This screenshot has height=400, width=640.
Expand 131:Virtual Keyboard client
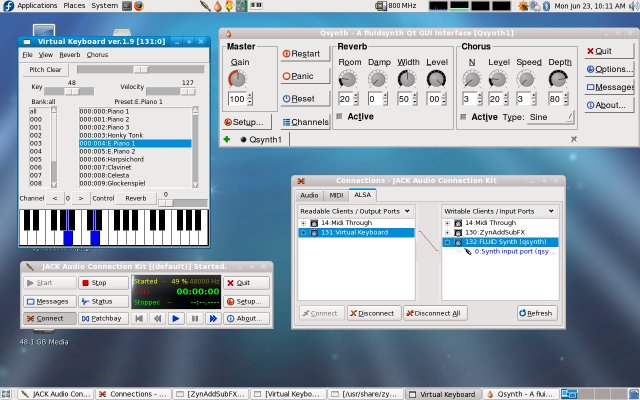point(303,232)
